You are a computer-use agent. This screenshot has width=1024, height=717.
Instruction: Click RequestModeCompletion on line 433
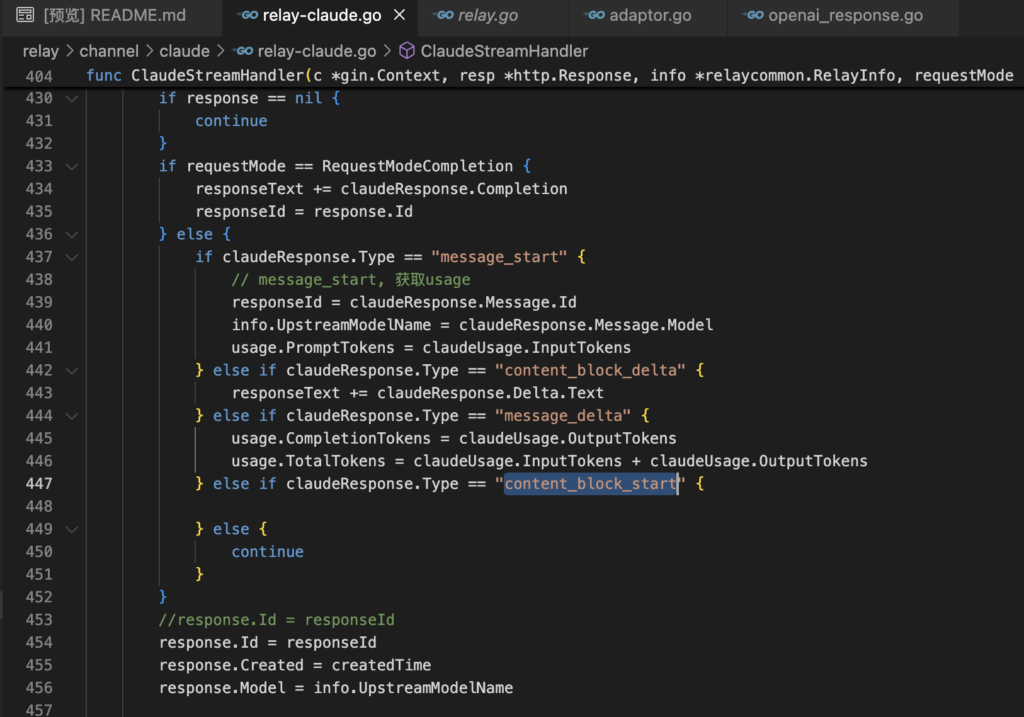417,167
